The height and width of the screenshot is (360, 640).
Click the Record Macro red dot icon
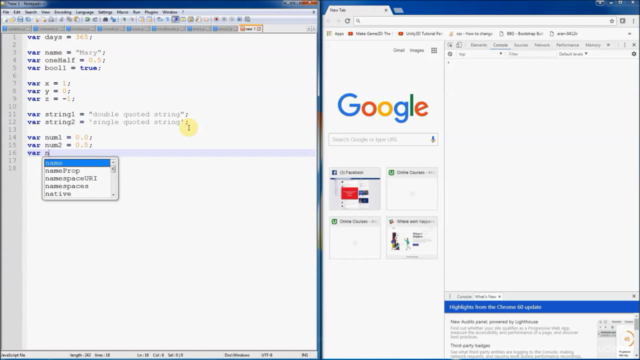(x=216, y=19)
